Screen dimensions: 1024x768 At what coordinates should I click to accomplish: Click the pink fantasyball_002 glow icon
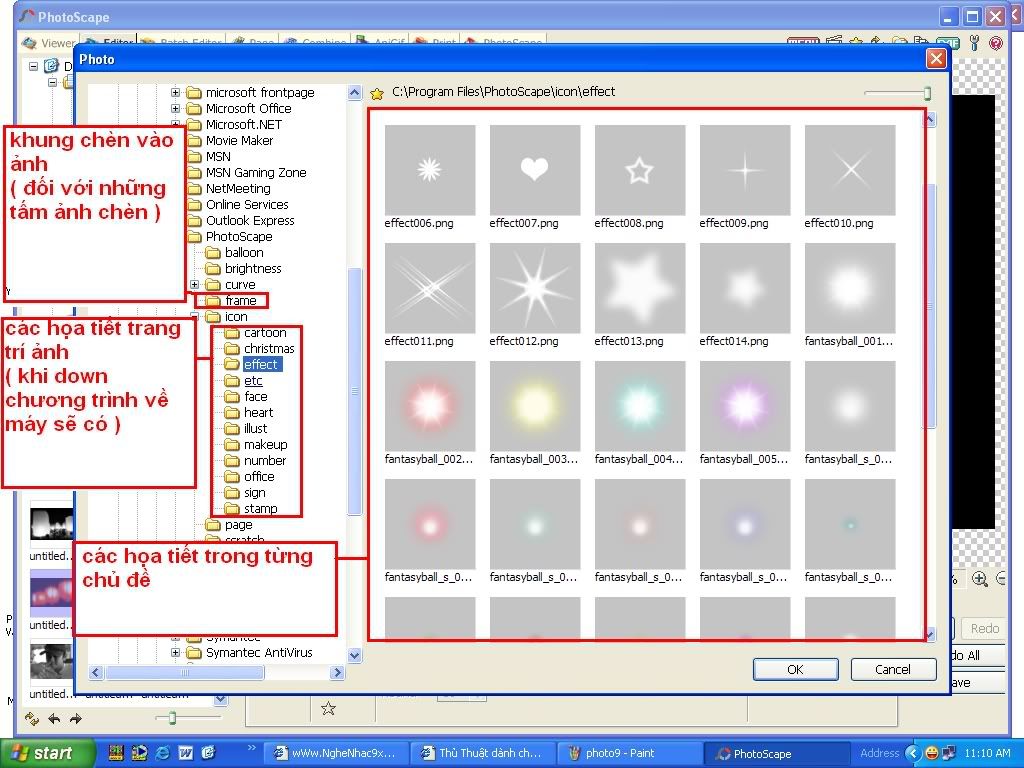click(x=429, y=406)
